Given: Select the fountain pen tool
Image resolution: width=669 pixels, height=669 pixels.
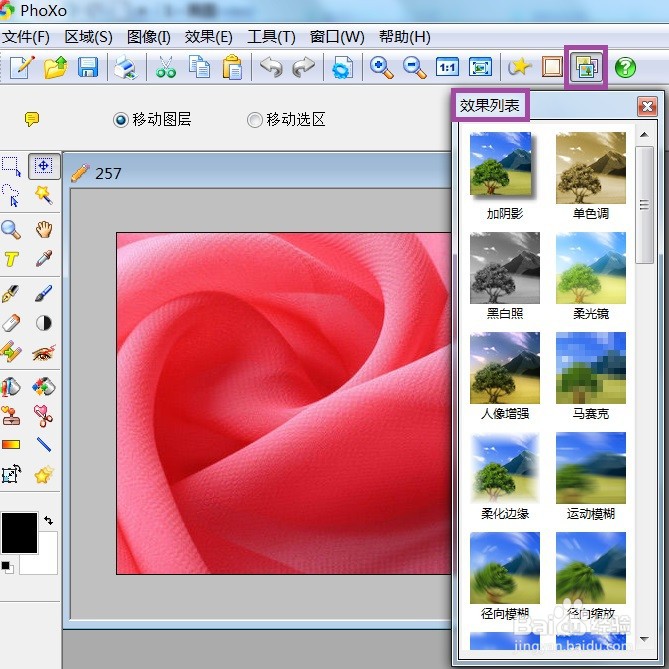Looking at the screenshot, I should [10, 294].
